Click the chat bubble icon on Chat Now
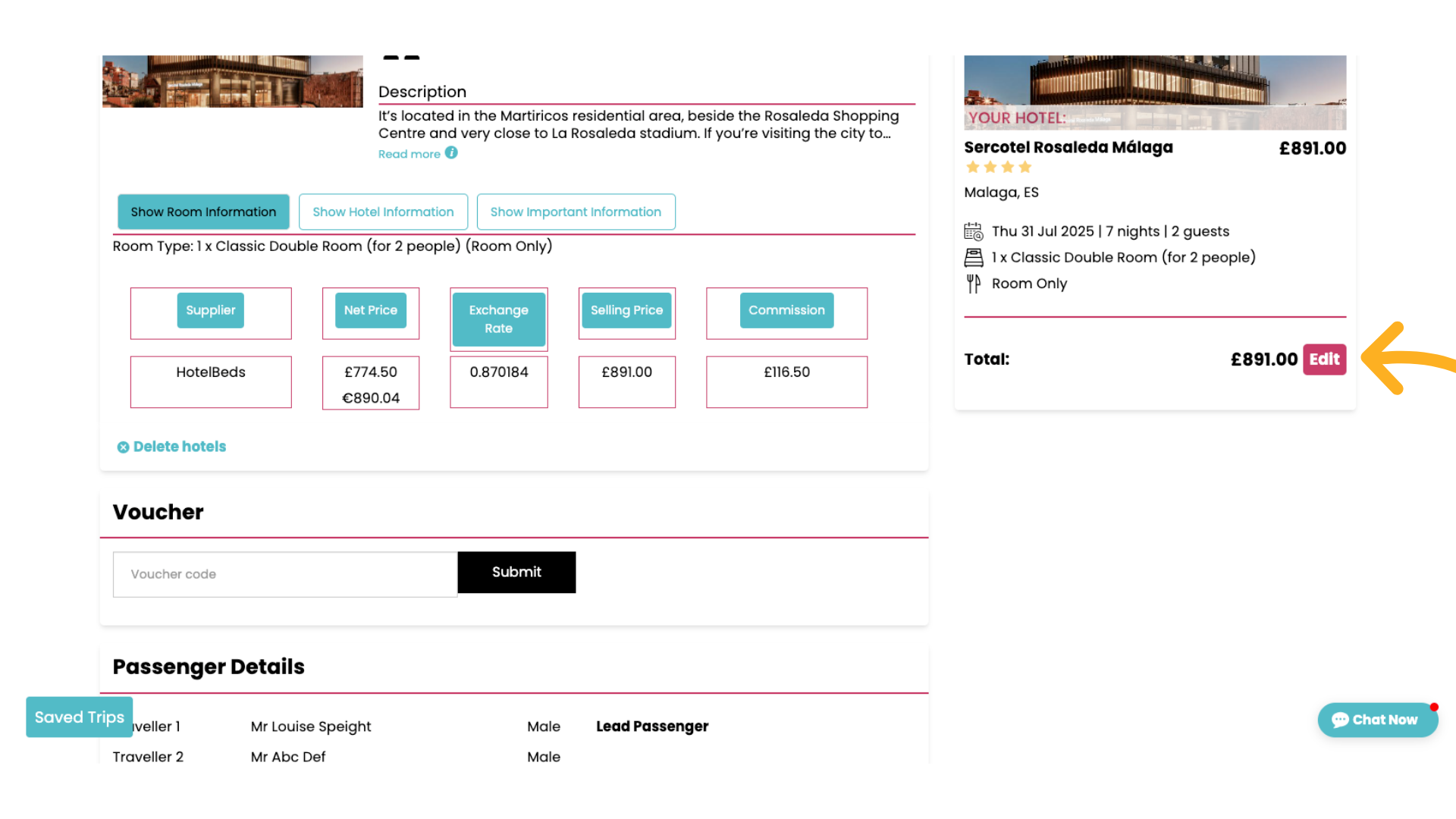1456x819 pixels. (x=1341, y=720)
